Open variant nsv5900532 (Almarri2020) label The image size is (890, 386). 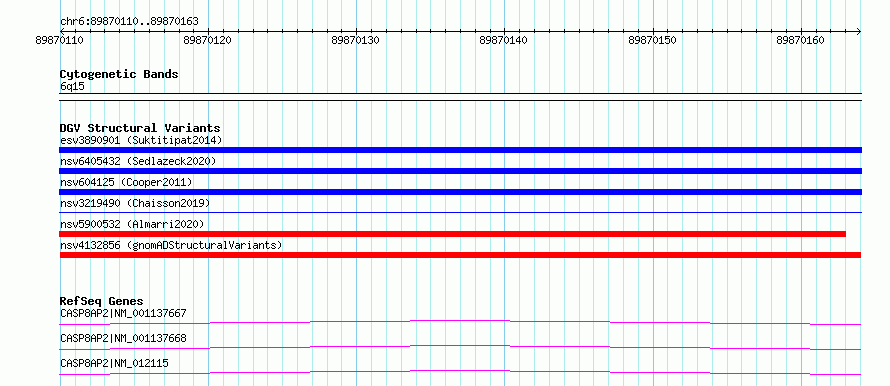(x=132, y=224)
